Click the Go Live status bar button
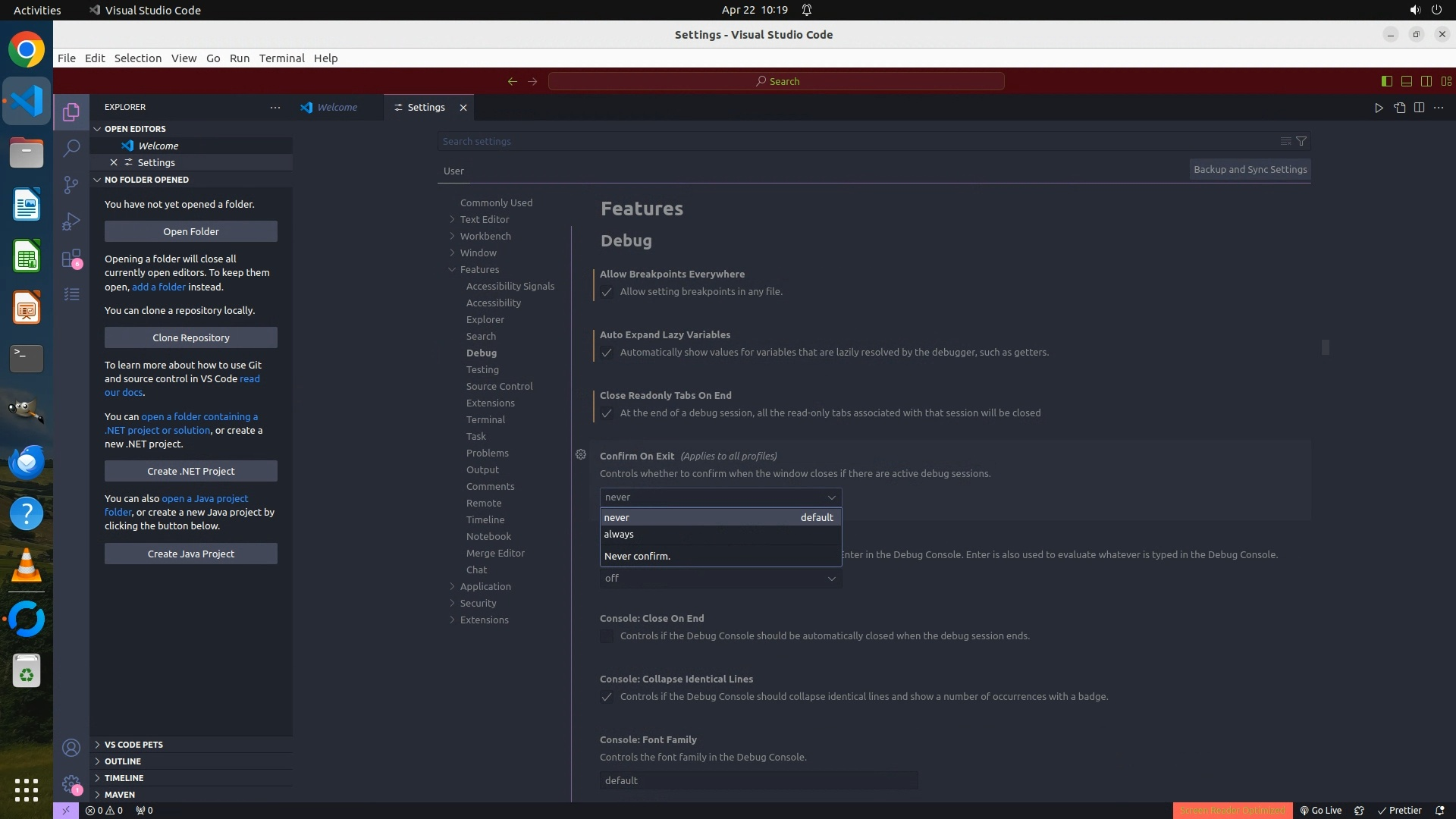1456x819 pixels. click(1320, 810)
